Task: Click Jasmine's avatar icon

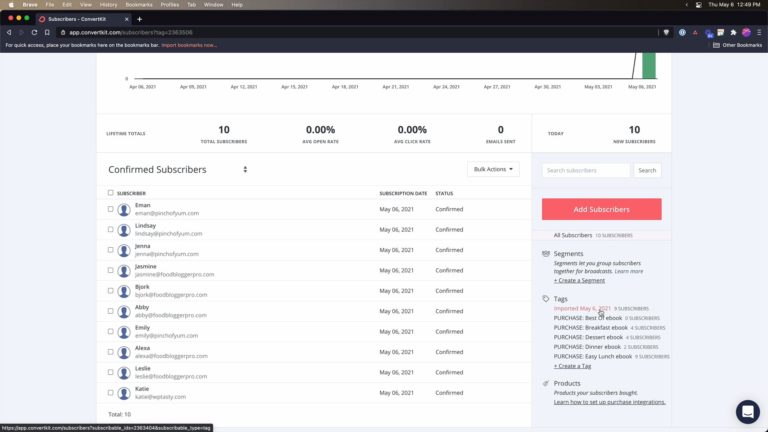Action: pyautogui.click(x=124, y=271)
